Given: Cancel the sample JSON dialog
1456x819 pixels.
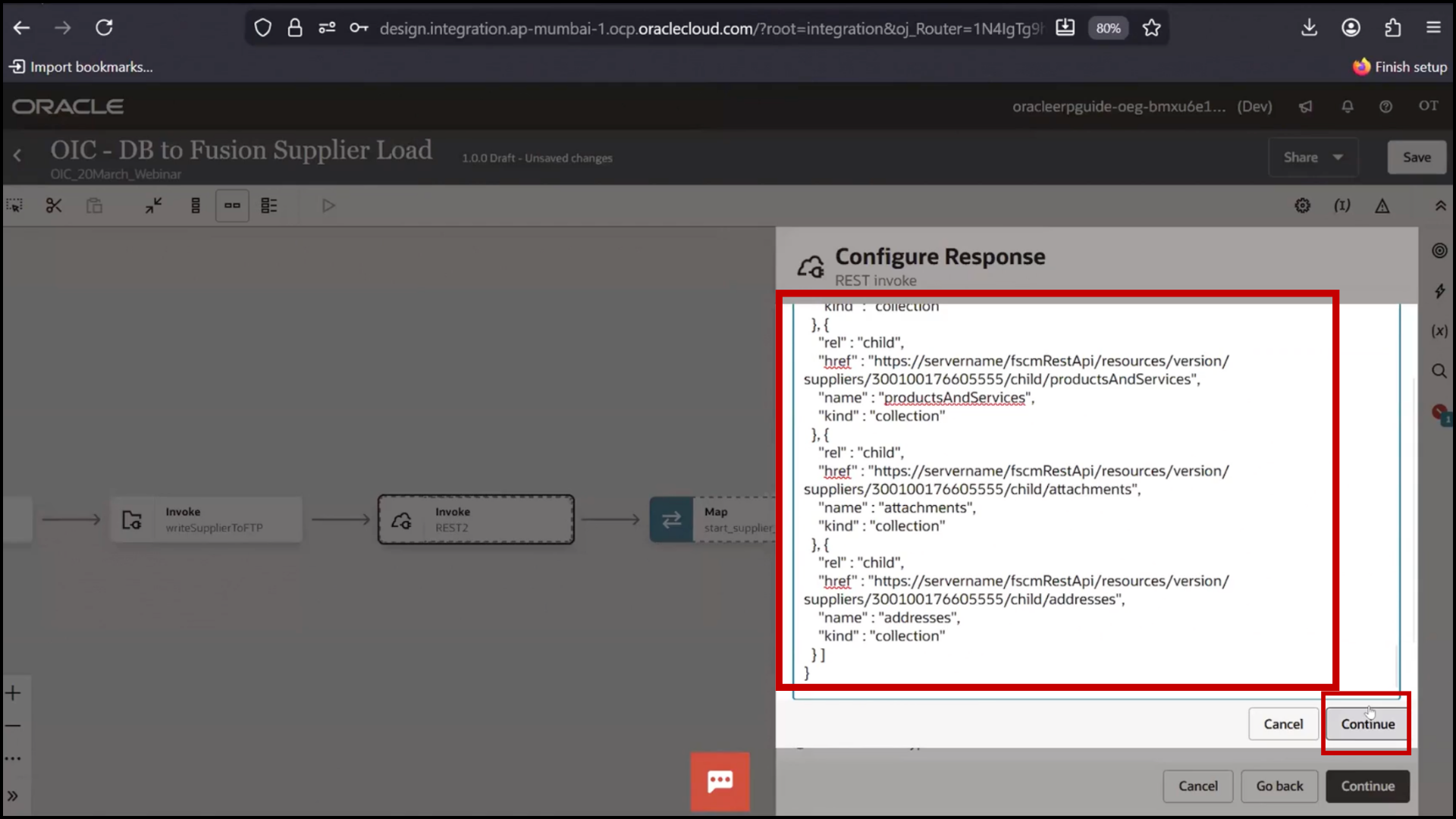Looking at the screenshot, I should click(1283, 724).
